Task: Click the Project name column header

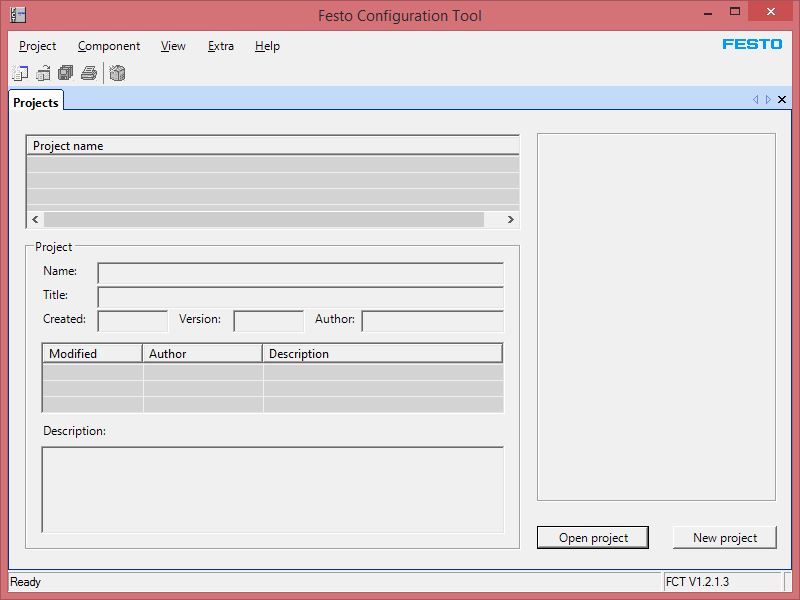Action: pos(272,146)
